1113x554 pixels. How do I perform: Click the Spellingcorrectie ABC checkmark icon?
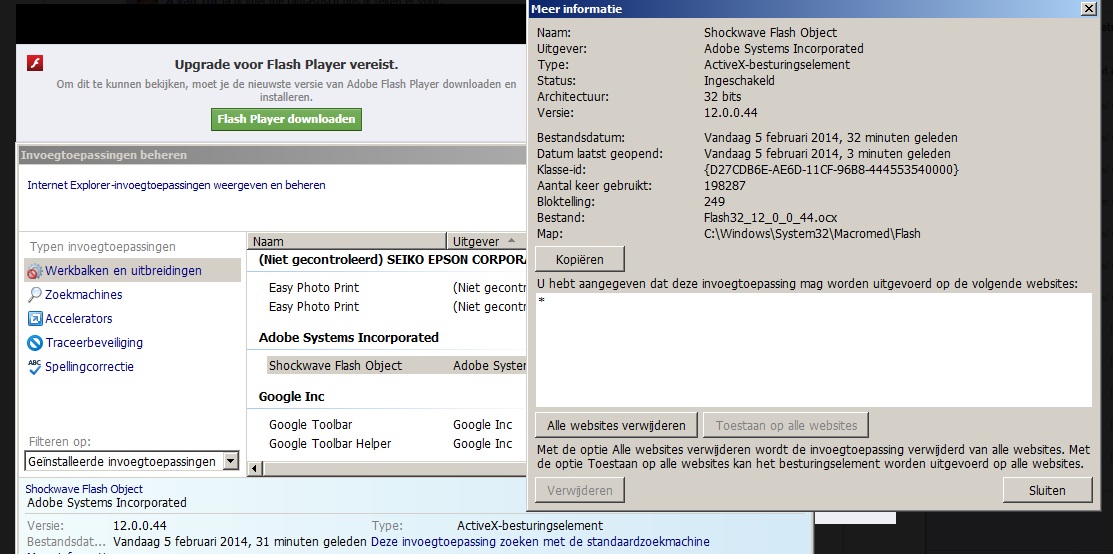point(35,367)
